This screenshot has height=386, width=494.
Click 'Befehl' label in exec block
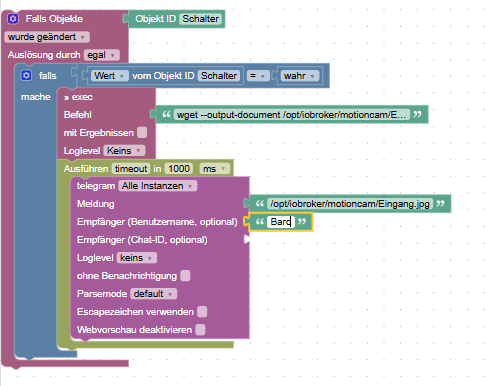[x=78, y=115]
